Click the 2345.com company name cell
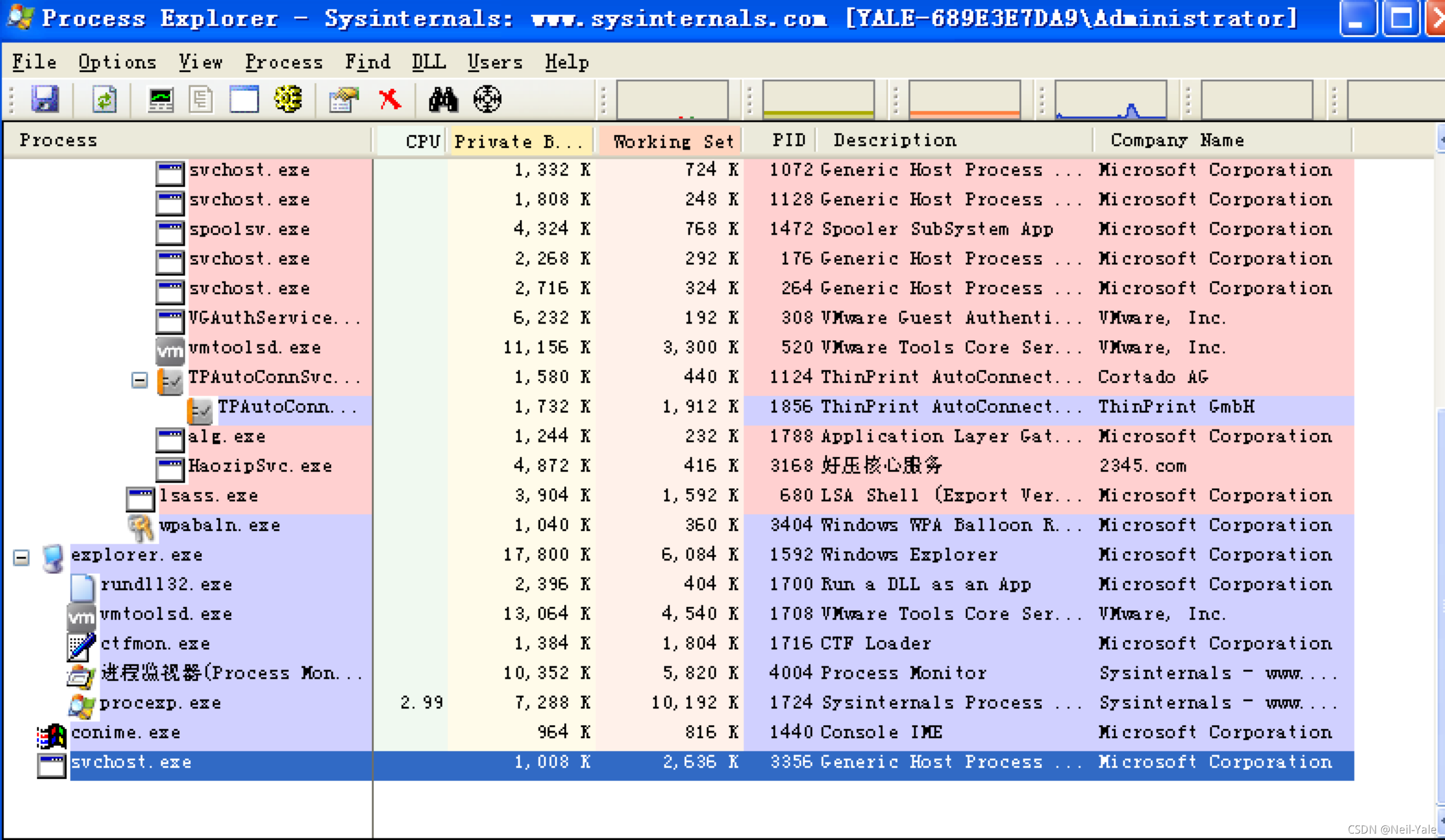1445x840 pixels. (1142, 466)
